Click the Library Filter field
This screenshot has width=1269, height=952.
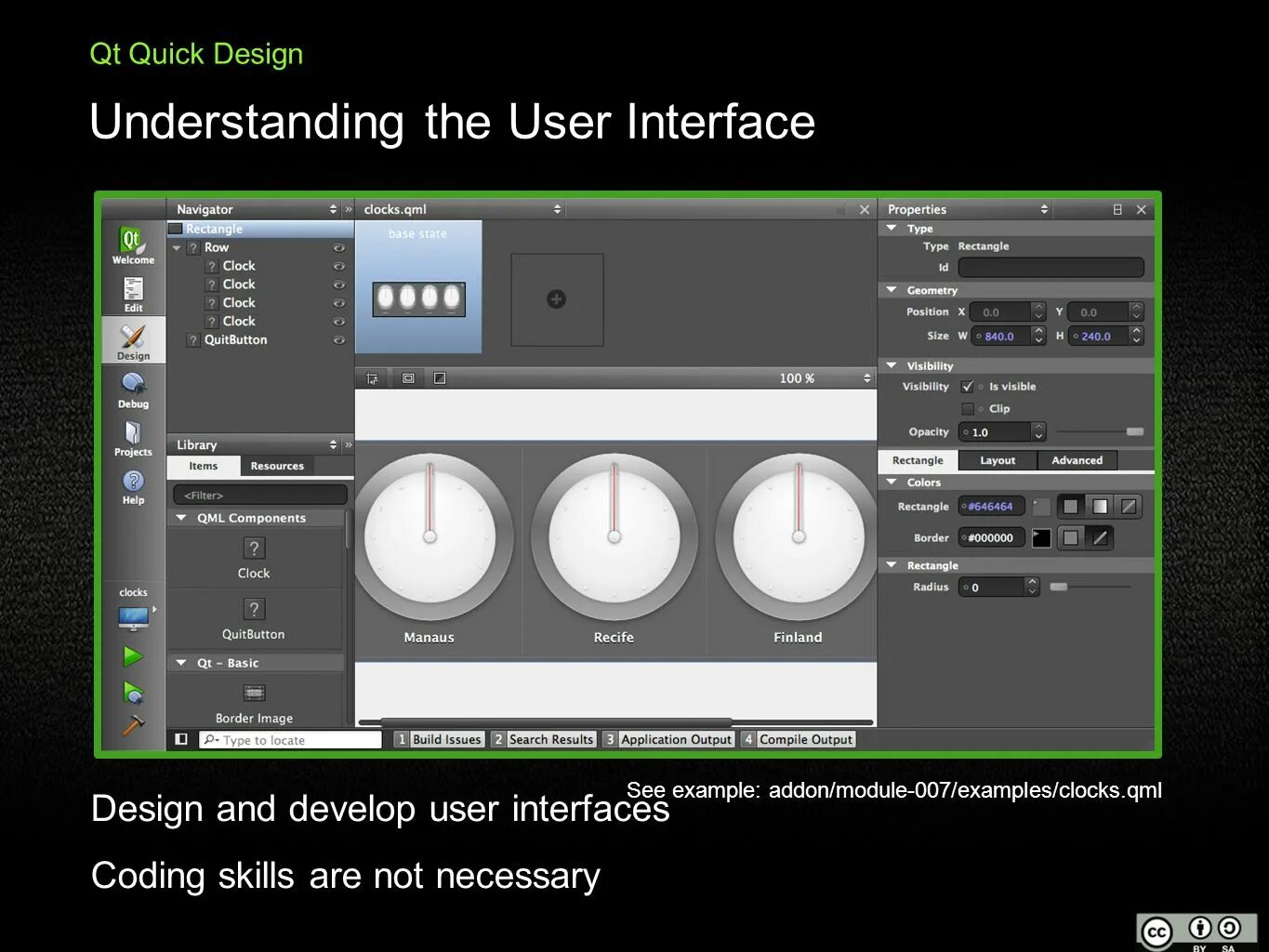260,495
